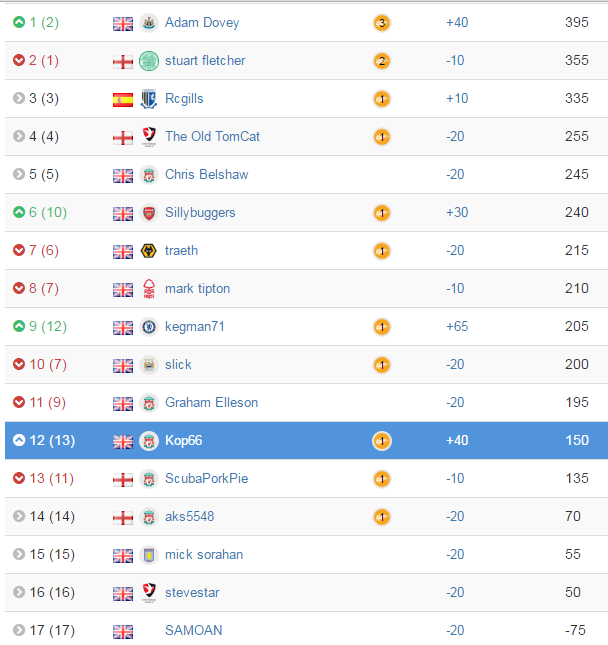Click the Nottingham Forest crest by mark tipton
The width and height of the screenshot is (608, 645).
pyautogui.click(x=149, y=289)
